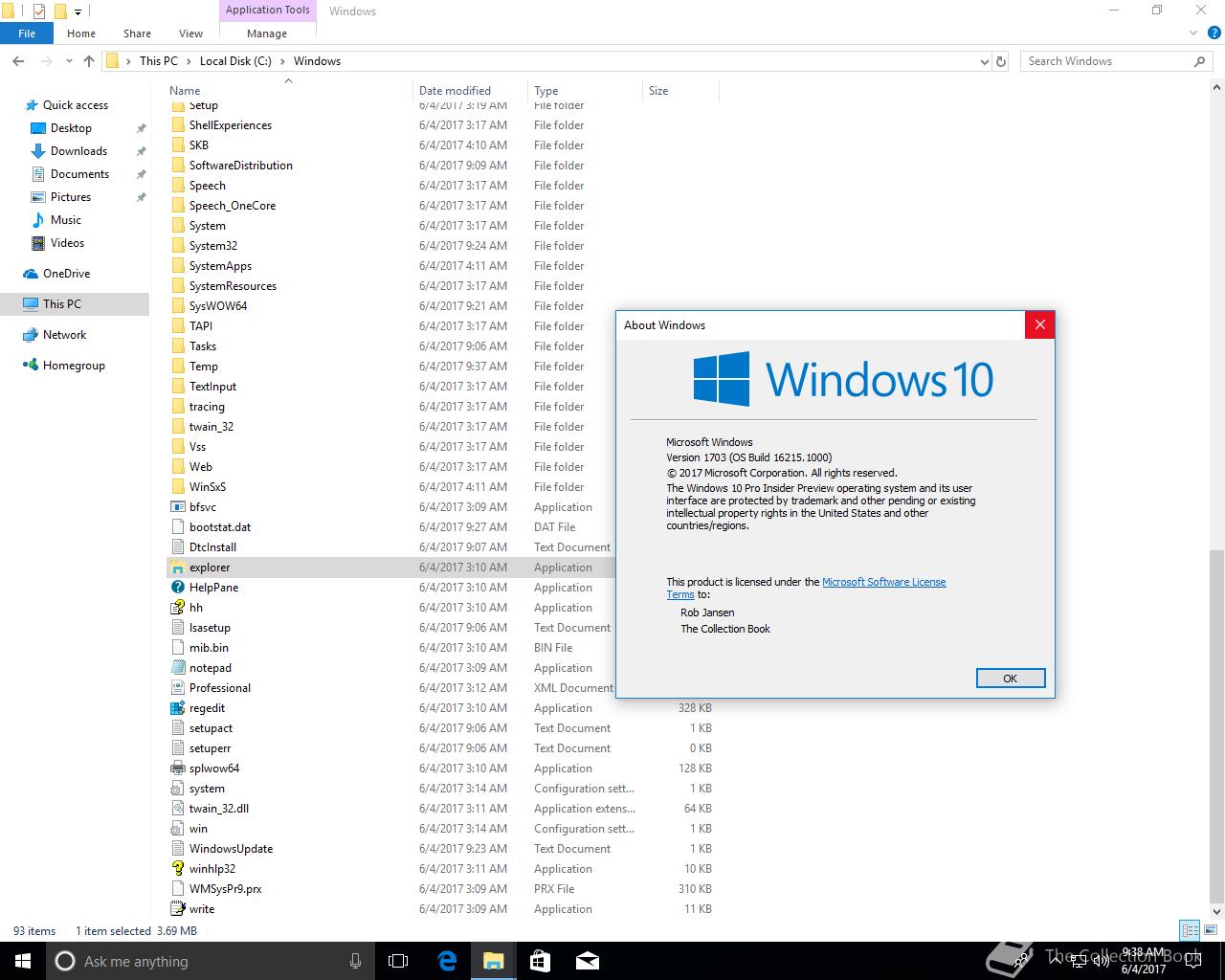
Task: Select the Professional XML file icon
Action: tap(177, 688)
